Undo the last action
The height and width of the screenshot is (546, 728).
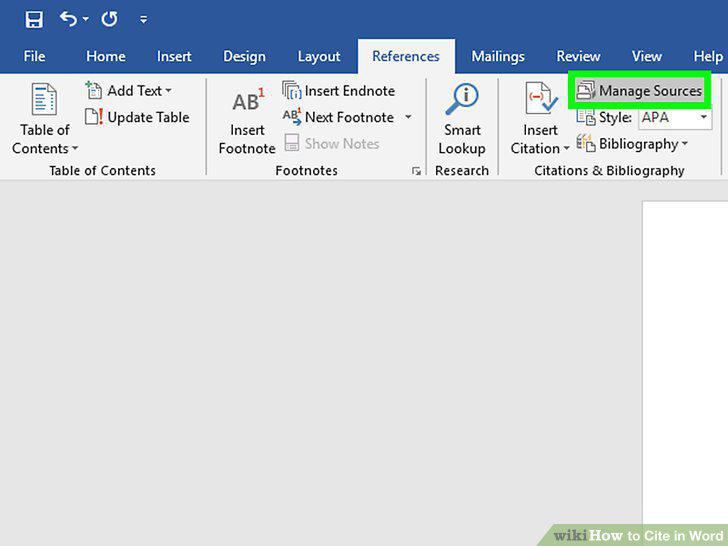tap(68, 20)
